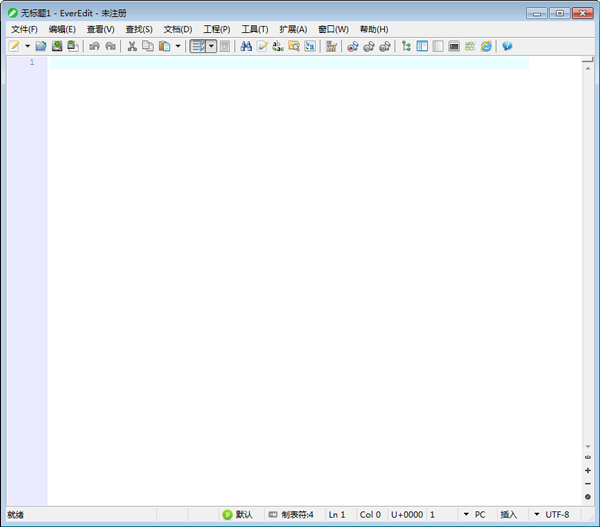Open the 查看(V) menu
Screen dimensions: 600x527
click(100, 29)
